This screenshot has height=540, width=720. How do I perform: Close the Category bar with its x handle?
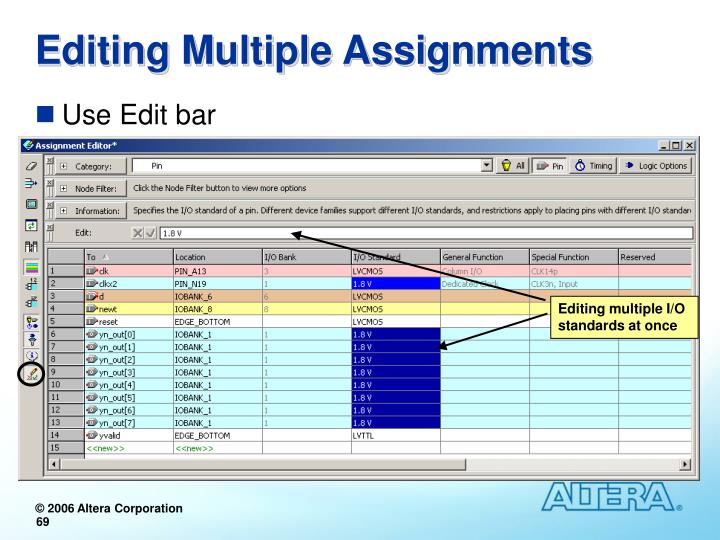50,160
